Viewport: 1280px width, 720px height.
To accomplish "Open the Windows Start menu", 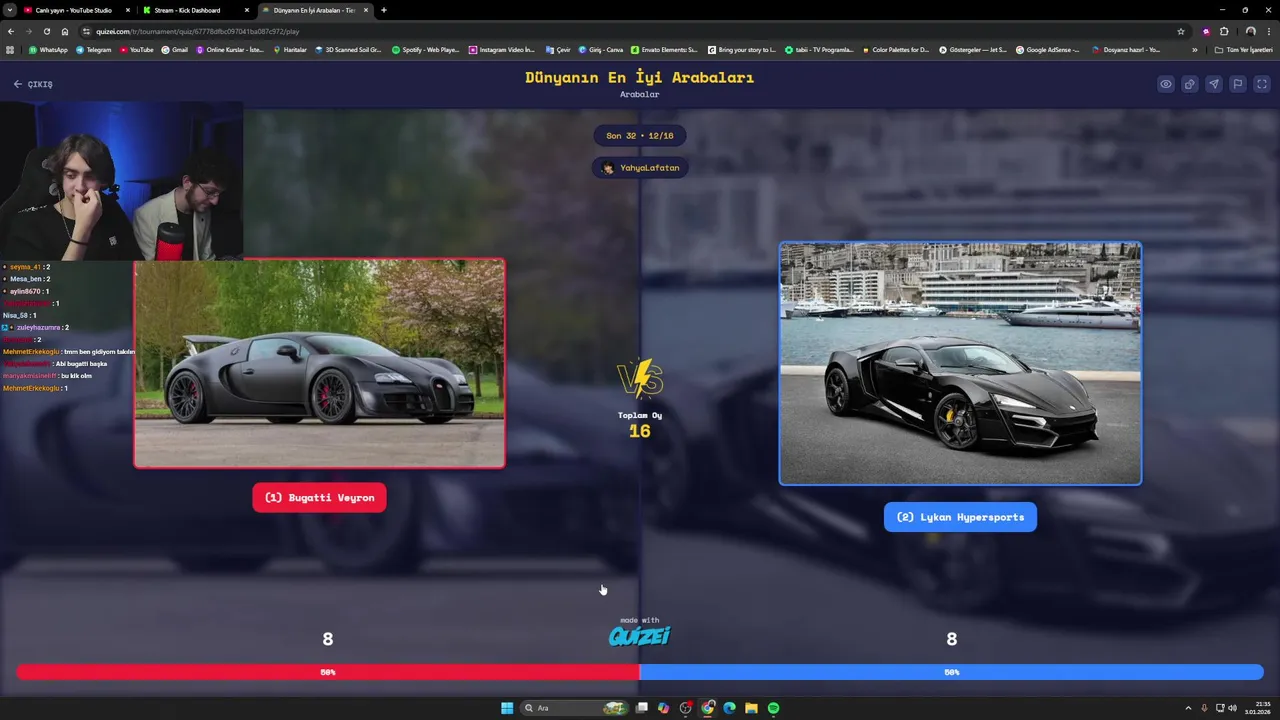I will click(x=507, y=708).
